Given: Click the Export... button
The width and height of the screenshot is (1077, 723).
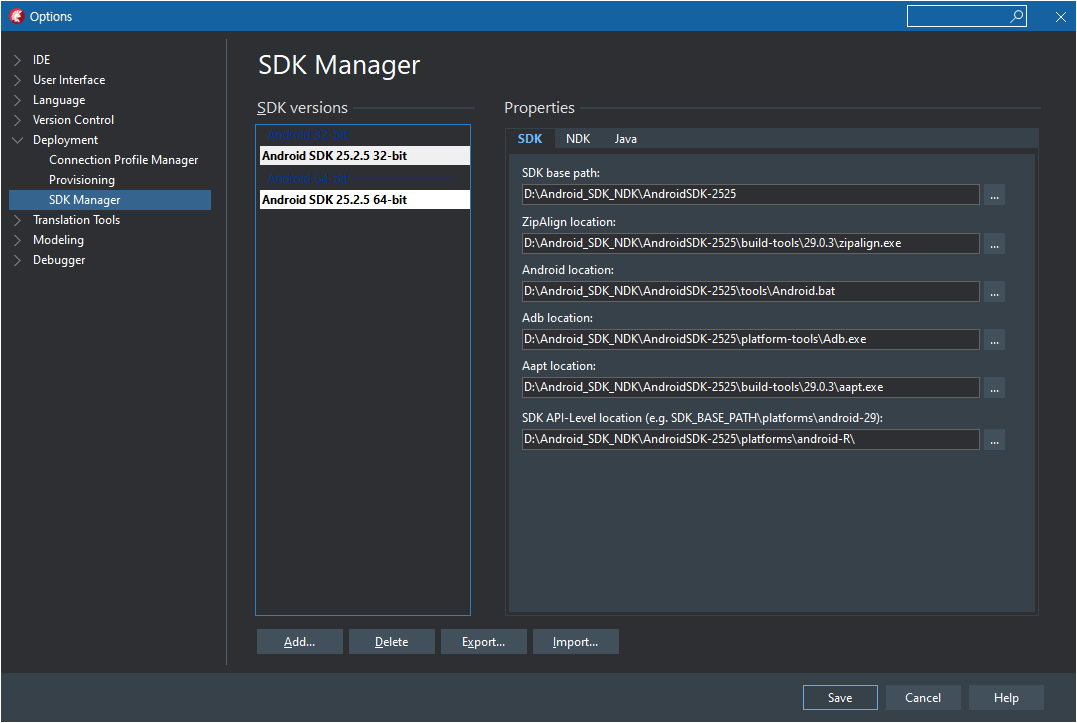Looking at the screenshot, I should tap(484, 642).
